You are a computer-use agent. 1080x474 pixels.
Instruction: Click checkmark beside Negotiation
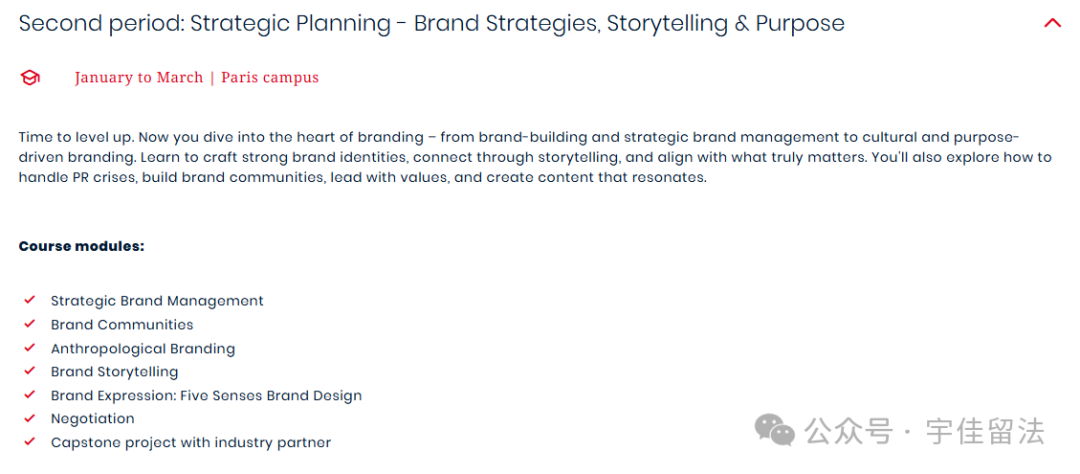click(x=29, y=418)
